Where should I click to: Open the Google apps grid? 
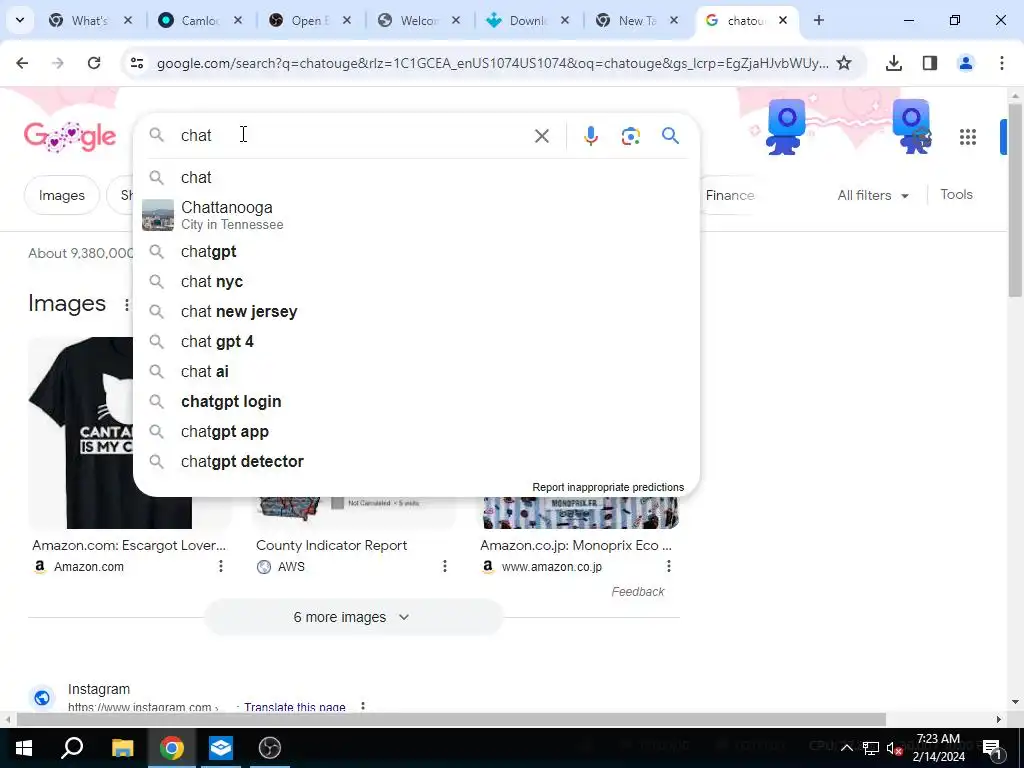(x=968, y=136)
